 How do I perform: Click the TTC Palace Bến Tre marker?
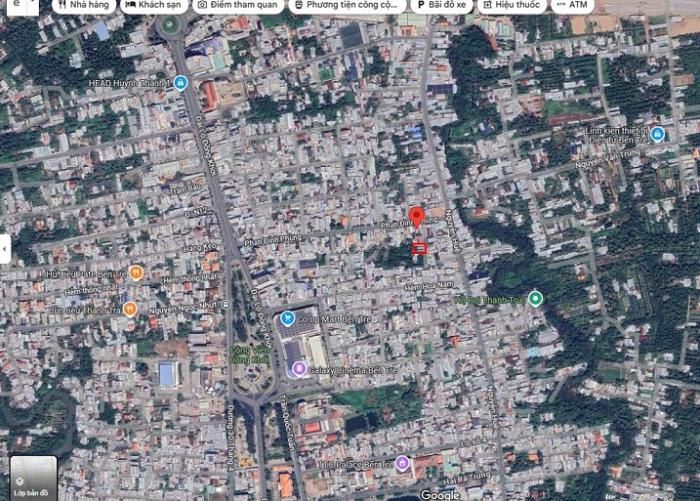click(402, 462)
